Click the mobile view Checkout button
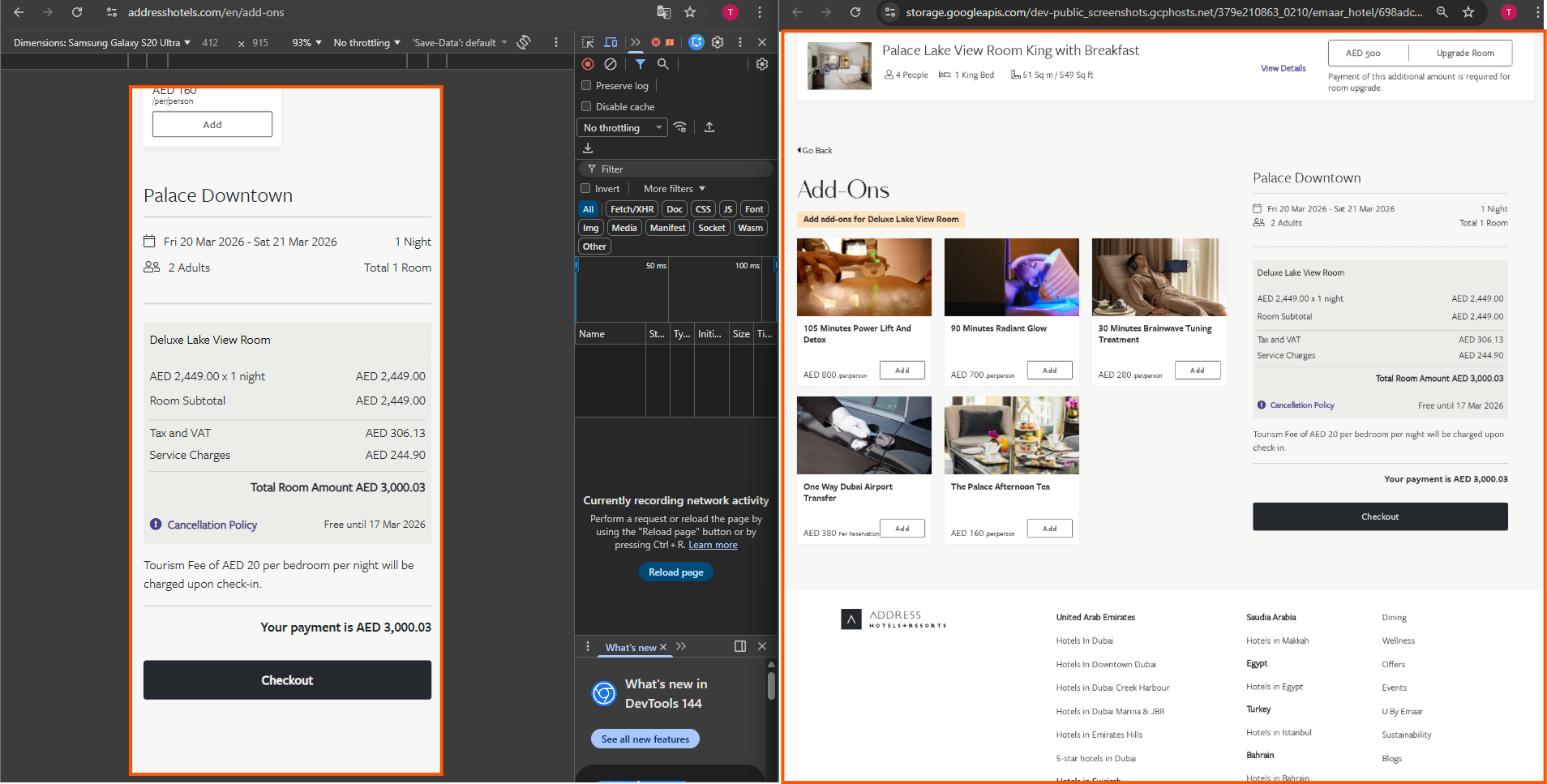This screenshot has height=784, width=1547. pos(287,679)
